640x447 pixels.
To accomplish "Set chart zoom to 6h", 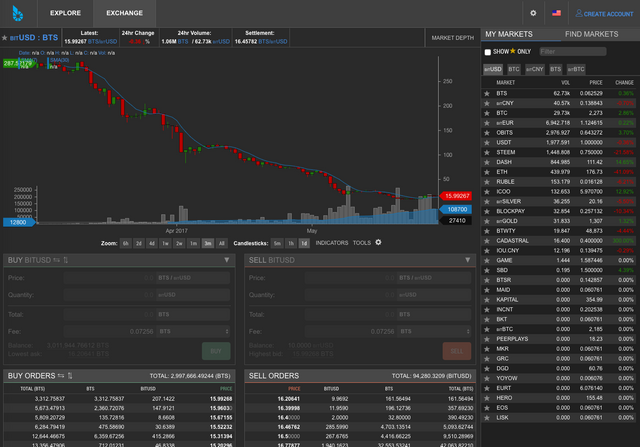I will click(x=126, y=243).
